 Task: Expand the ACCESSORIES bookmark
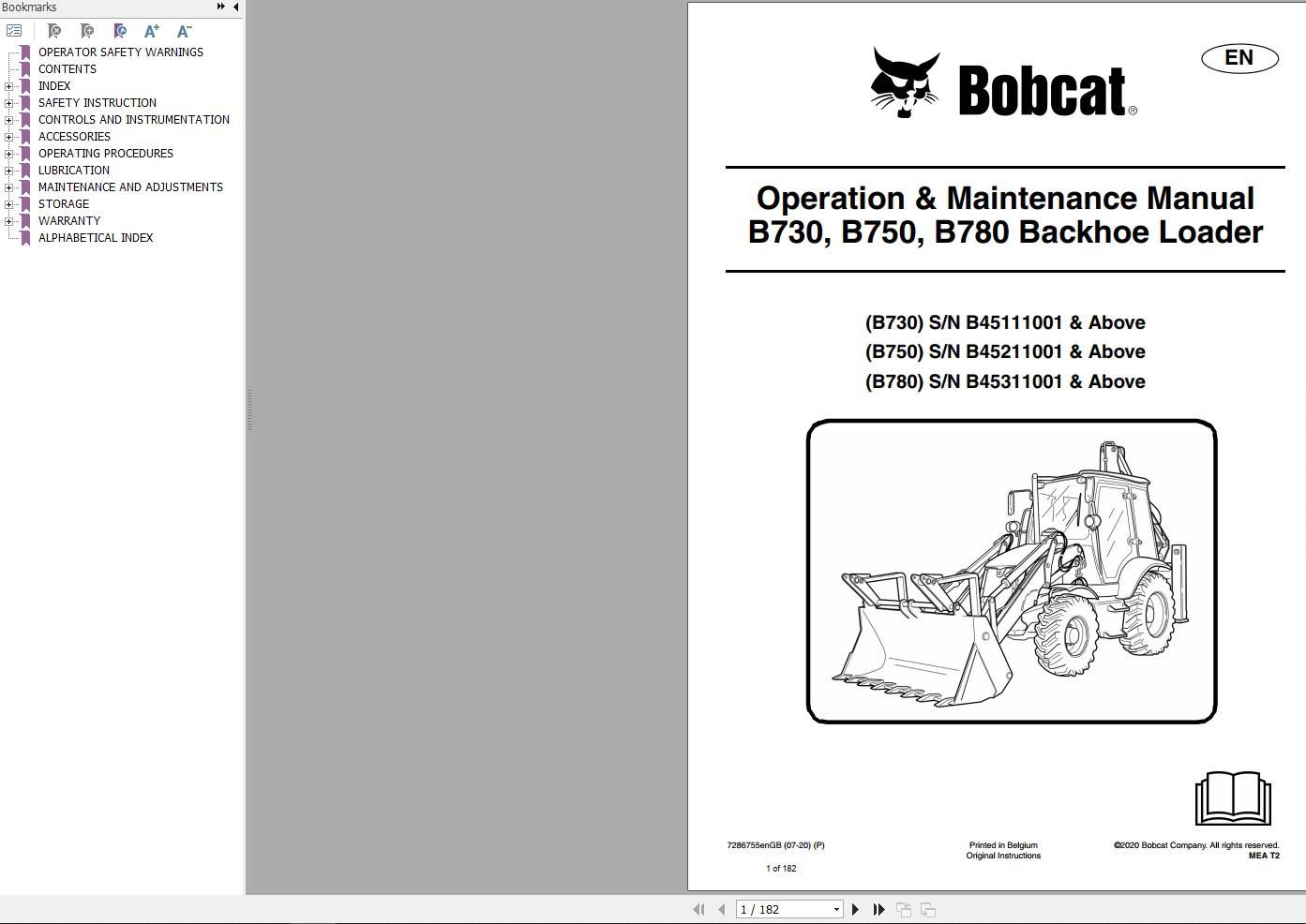9,137
